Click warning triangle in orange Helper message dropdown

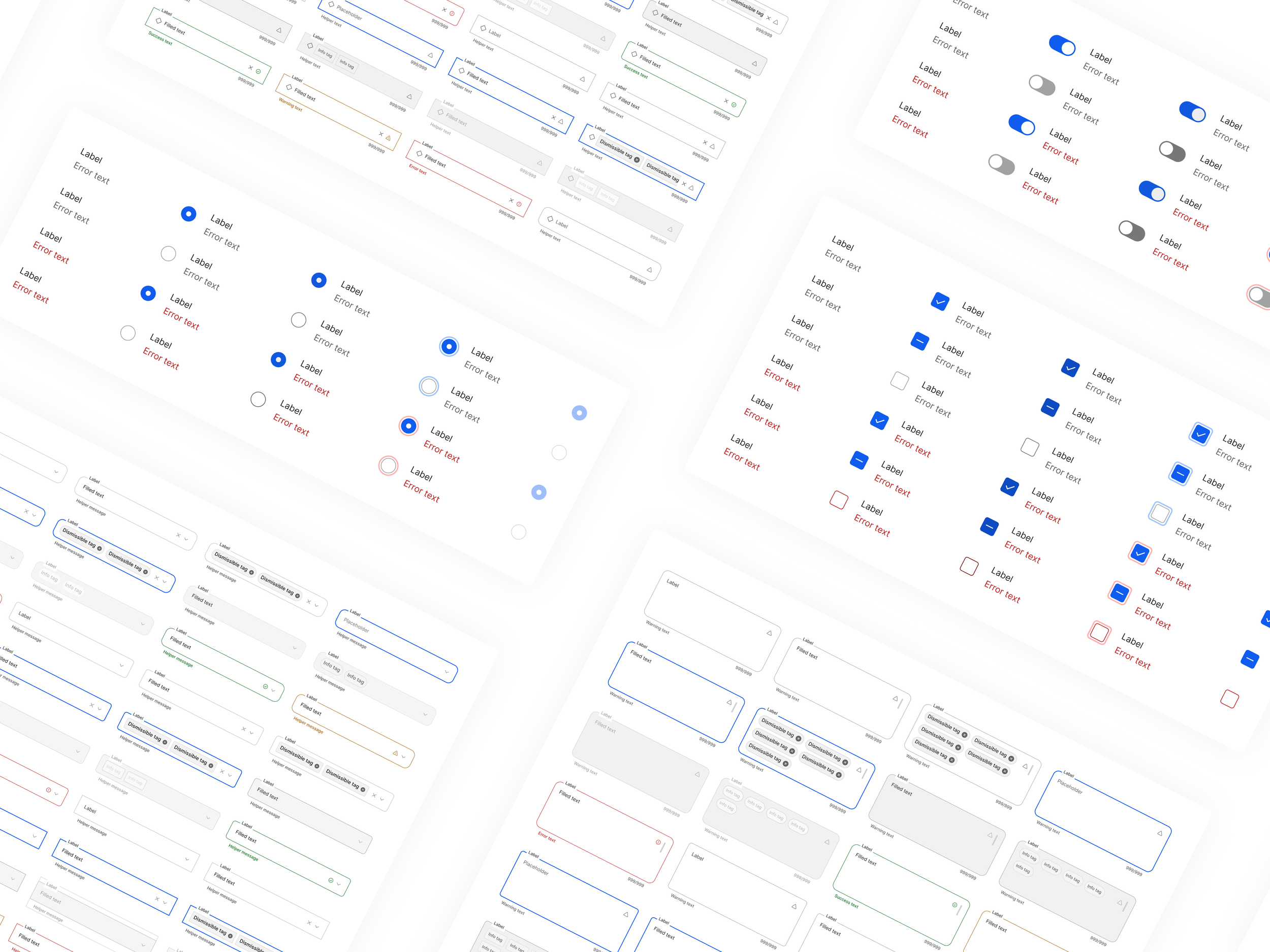tap(395, 753)
